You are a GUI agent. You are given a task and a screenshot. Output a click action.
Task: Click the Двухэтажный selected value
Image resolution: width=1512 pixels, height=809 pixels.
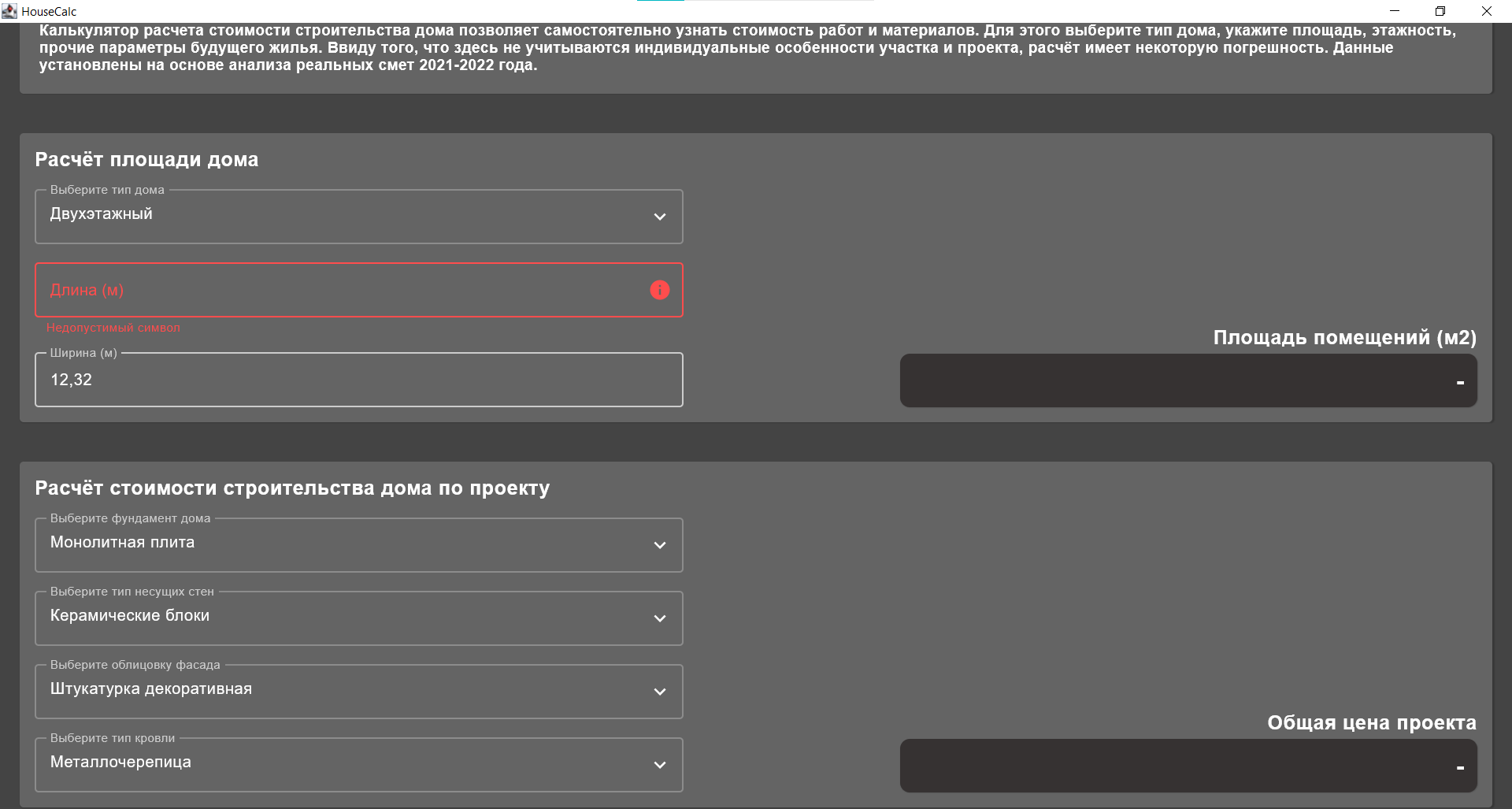click(x=100, y=213)
